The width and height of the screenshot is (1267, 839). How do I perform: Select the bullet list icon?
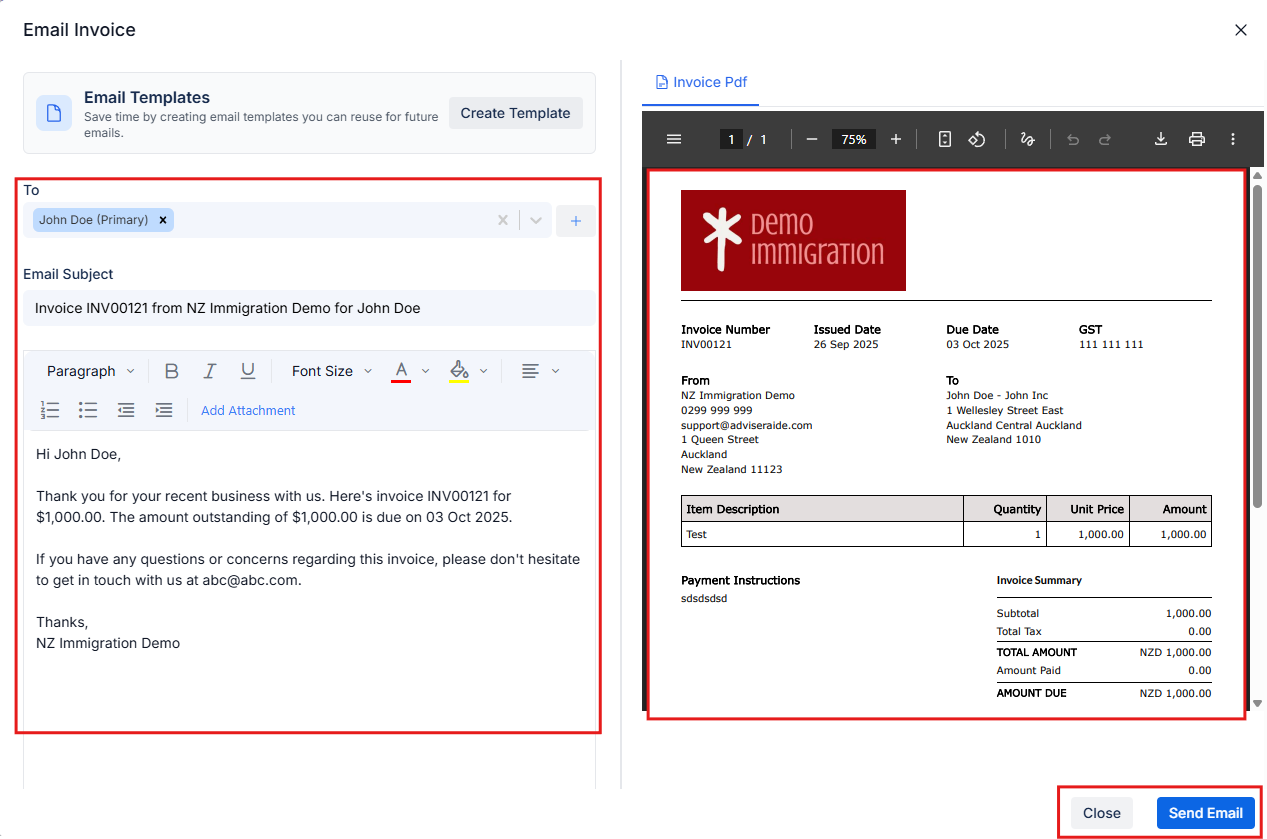(x=88, y=410)
